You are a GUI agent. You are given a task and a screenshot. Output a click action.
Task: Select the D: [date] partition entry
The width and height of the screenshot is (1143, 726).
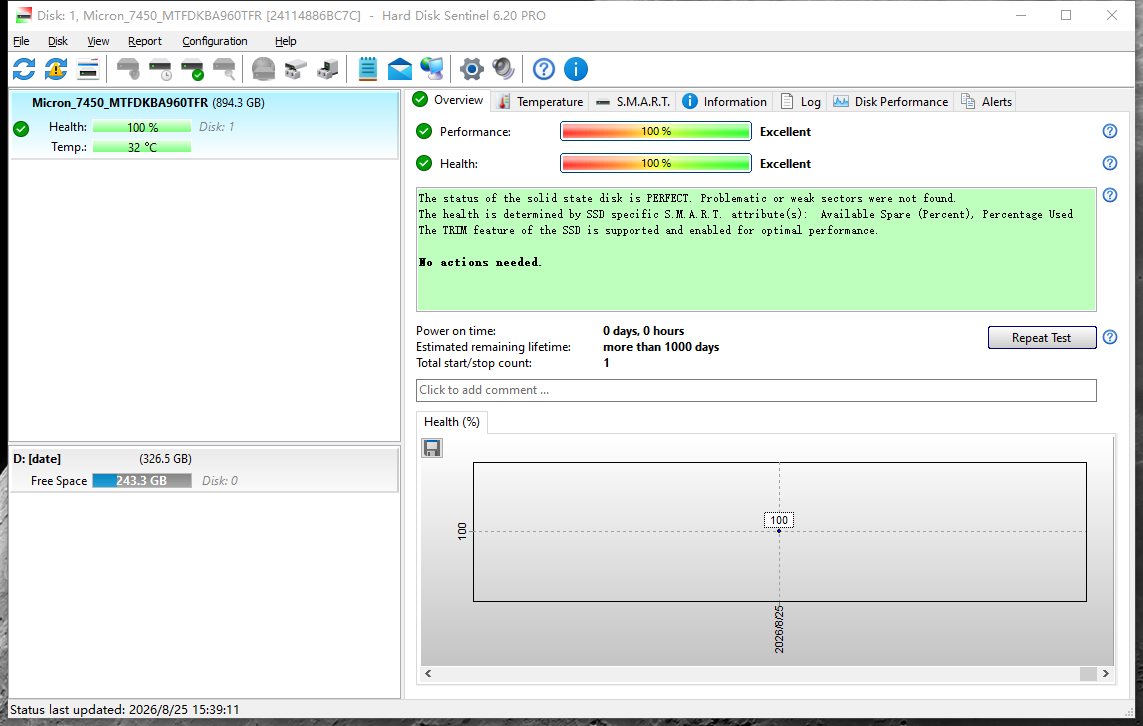pyautogui.click(x=204, y=469)
